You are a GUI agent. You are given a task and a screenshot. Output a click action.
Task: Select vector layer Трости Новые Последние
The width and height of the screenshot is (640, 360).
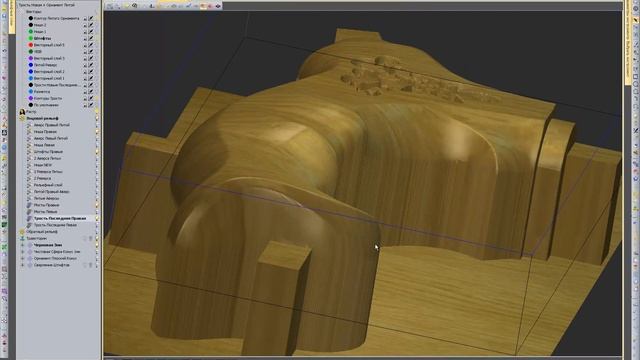(x=56, y=85)
